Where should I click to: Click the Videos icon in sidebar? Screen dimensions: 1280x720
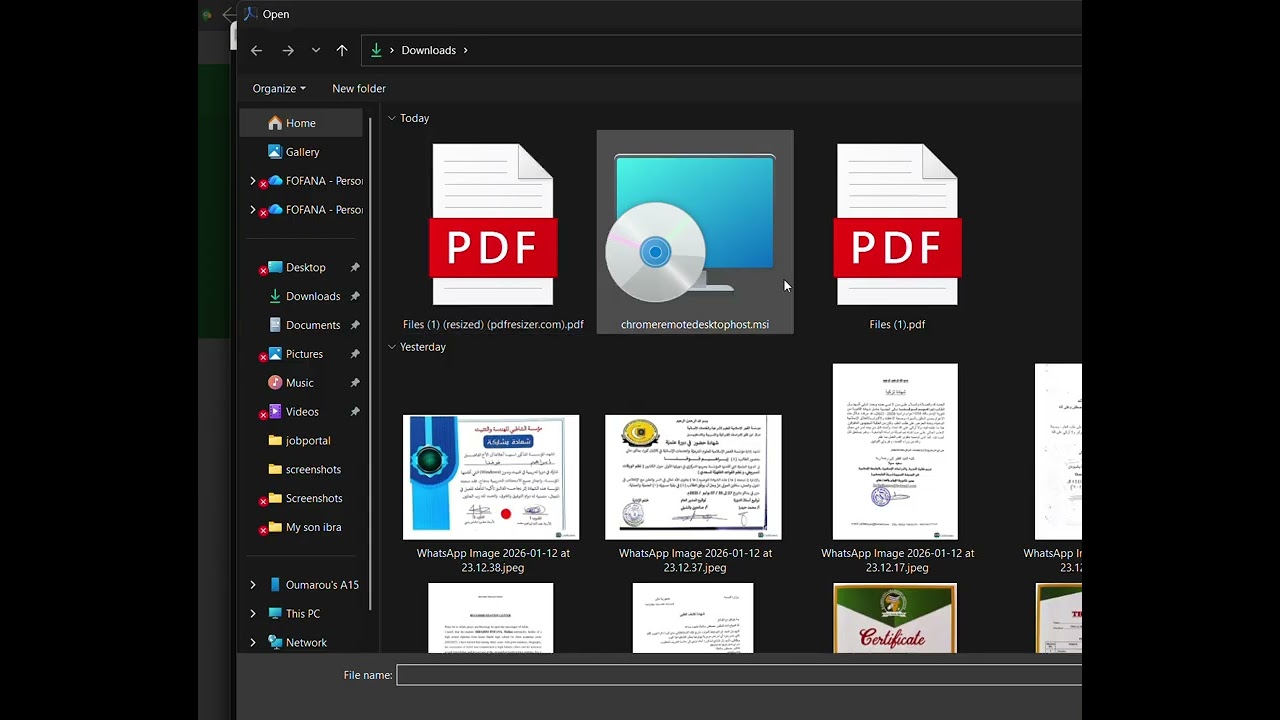coord(275,411)
